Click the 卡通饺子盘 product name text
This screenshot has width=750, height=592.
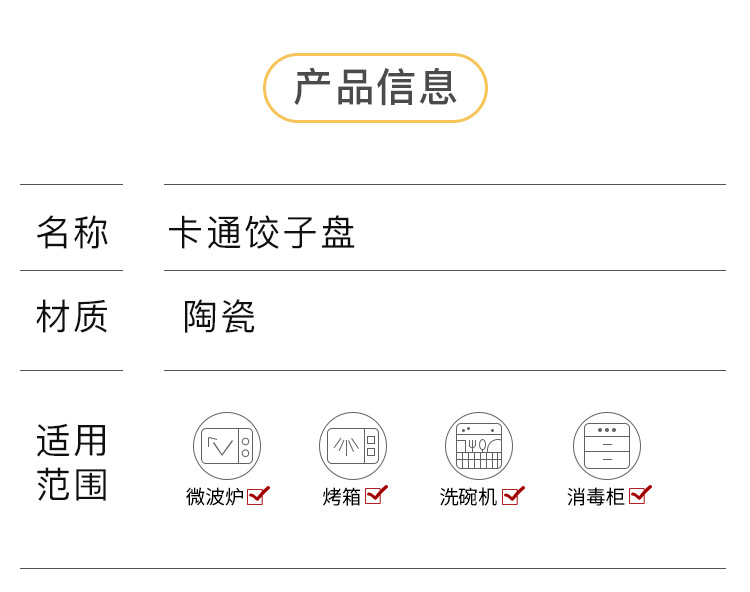click(x=262, y=233)
